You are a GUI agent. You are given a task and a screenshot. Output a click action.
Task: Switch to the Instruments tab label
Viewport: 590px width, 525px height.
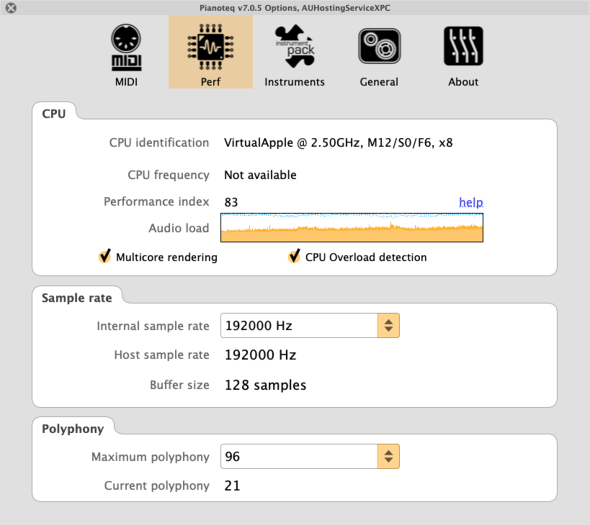pyautogui.click(x=295, y=82)
